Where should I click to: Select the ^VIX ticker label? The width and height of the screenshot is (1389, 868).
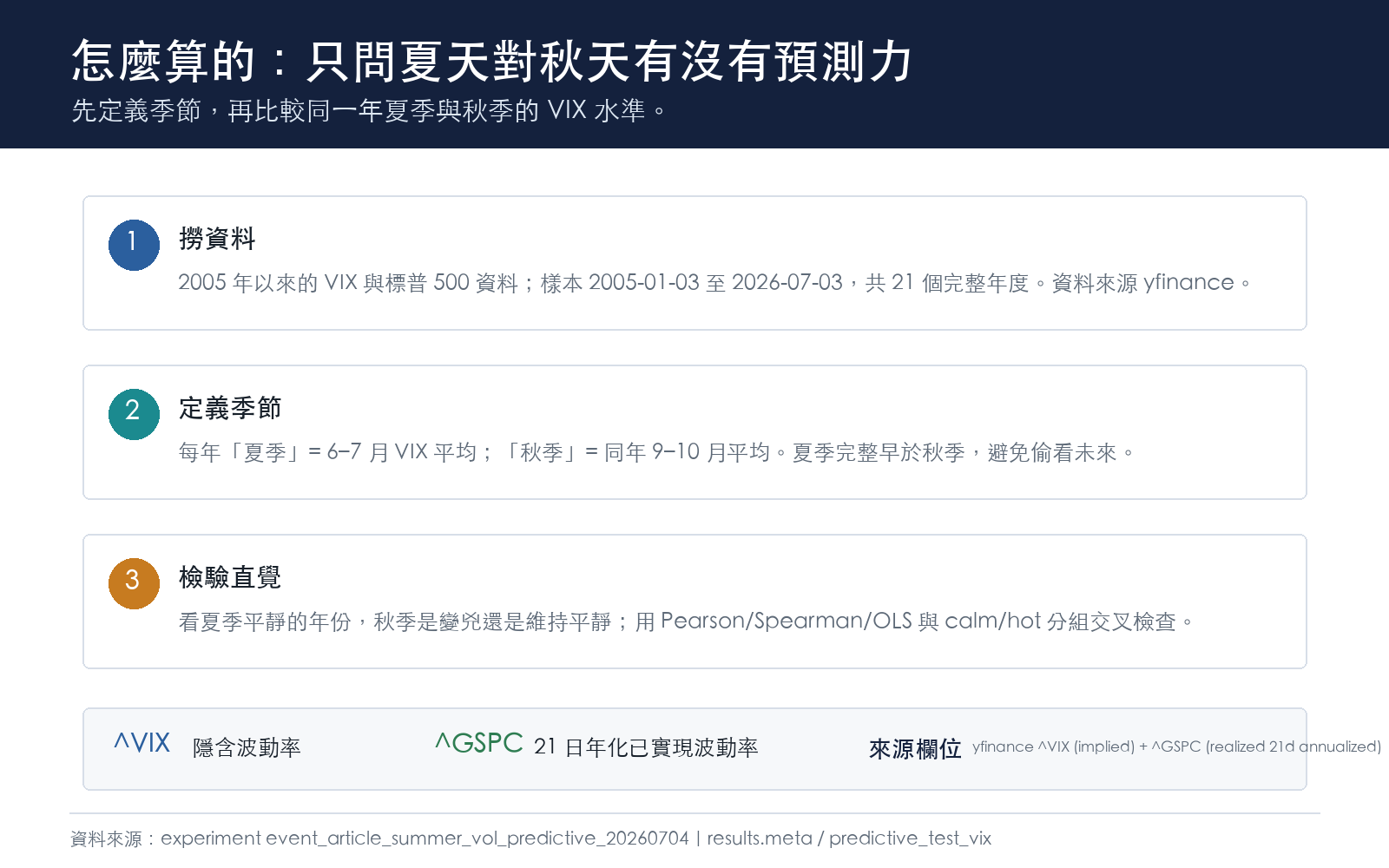[142, 743]
